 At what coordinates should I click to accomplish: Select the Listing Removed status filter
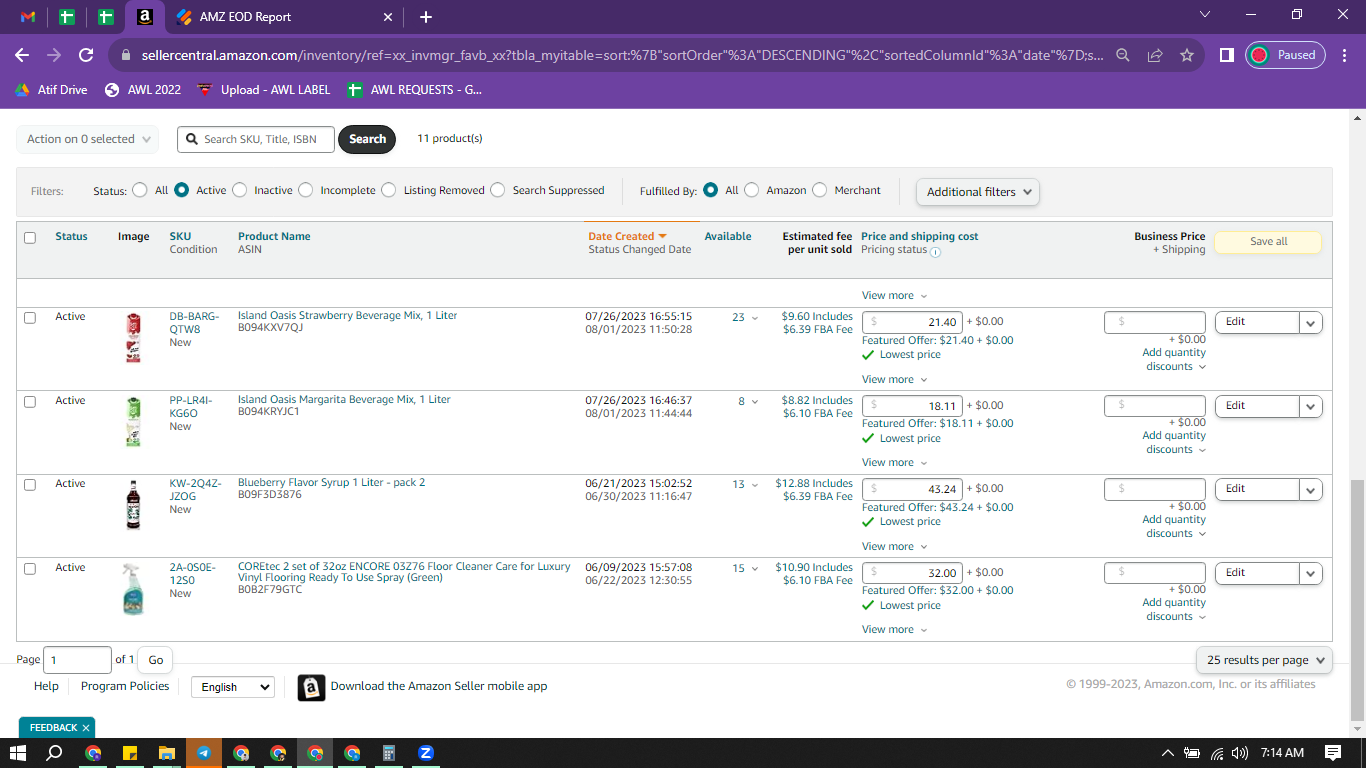(x=388, y=190)
